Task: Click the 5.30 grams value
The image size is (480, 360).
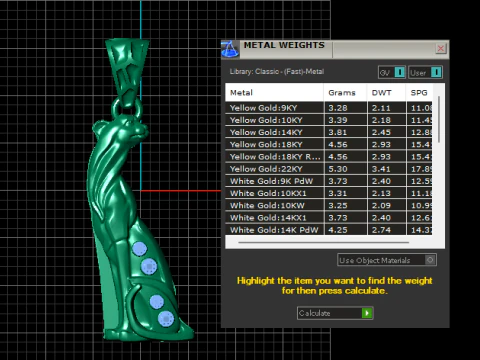Action: (338, 169)
